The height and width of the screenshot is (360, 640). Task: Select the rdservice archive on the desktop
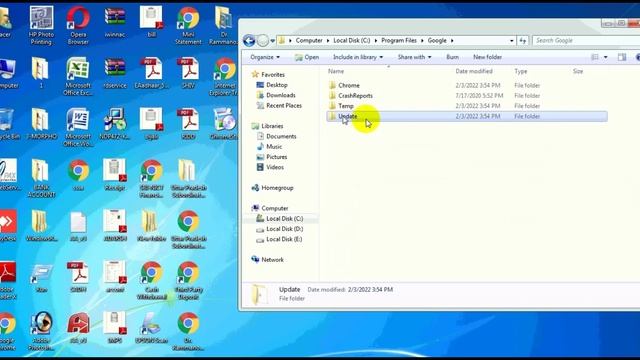point(115,73)
